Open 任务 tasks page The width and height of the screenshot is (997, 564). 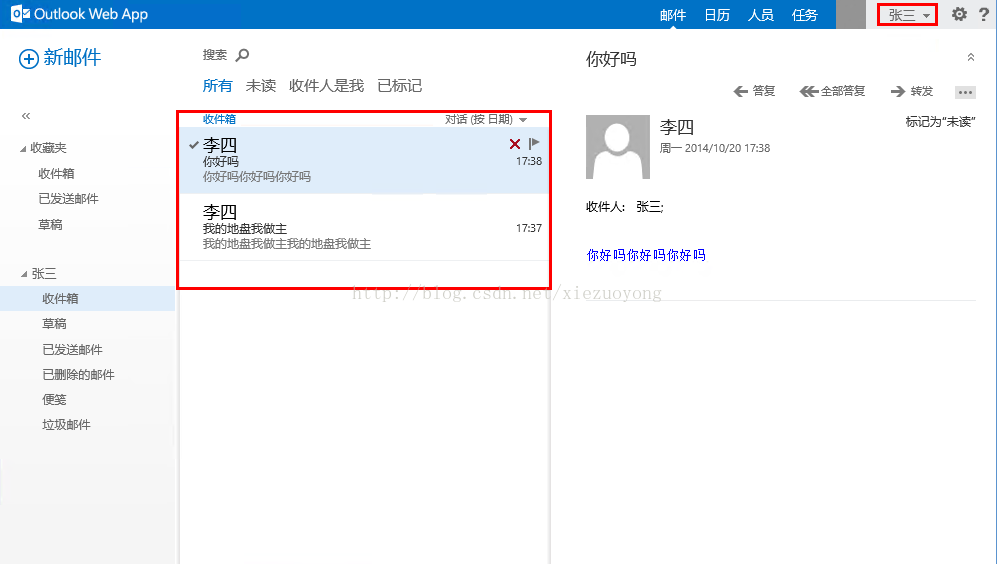804,15
